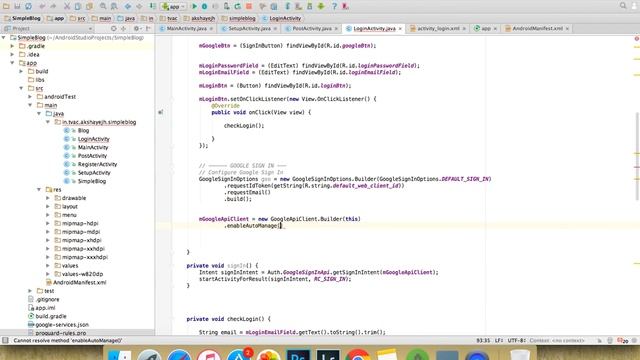Viewport: 640px width, 360px height.
Task: Click the Replace icon in toolbar
Action: tap(114, 6)
